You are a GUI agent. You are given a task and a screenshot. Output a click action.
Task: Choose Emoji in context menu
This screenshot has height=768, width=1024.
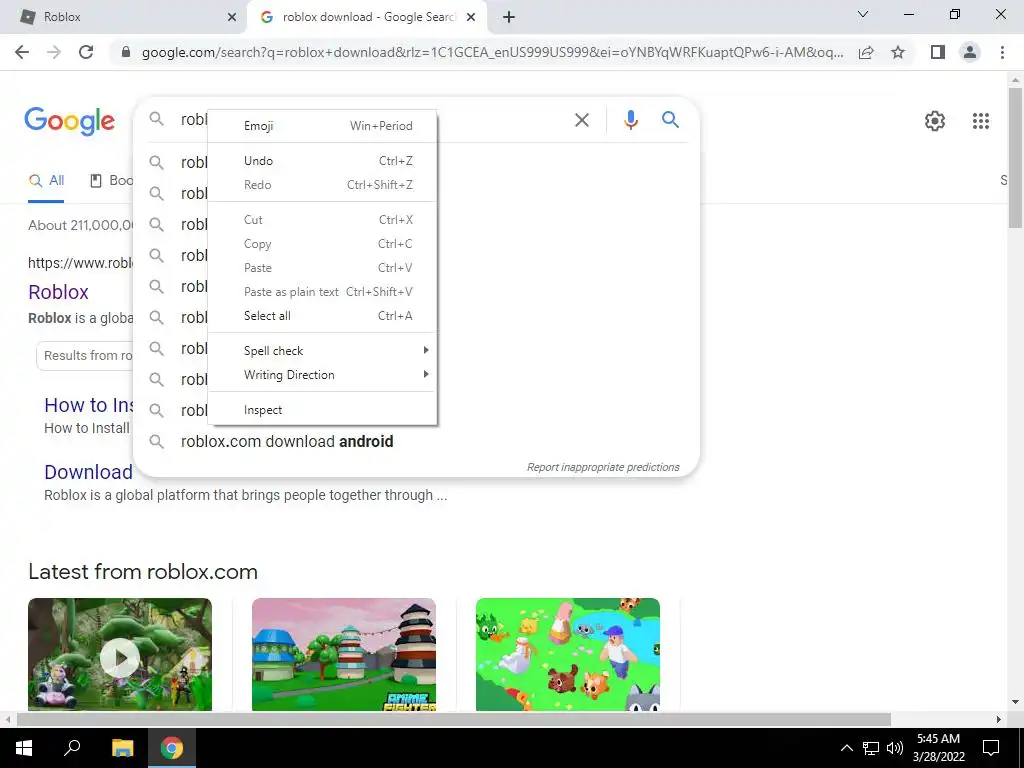(x=323, y=125)
